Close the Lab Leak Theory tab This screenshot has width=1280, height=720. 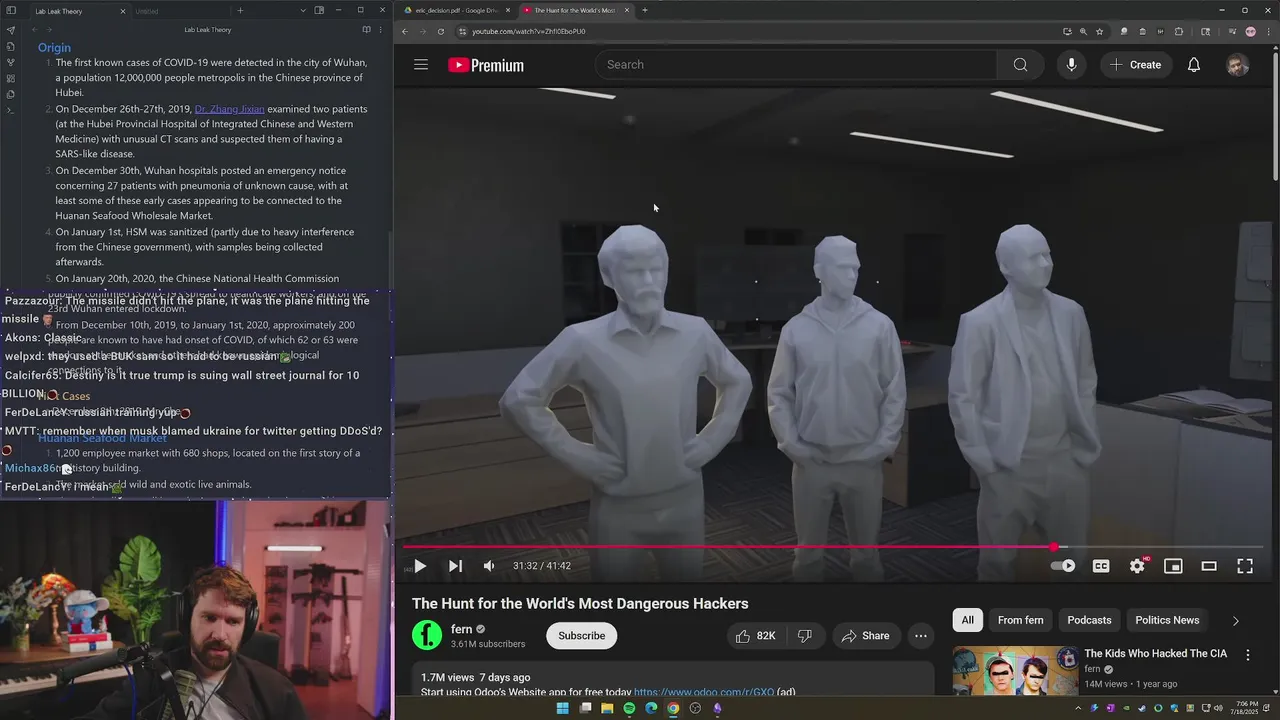pos(123,11)
